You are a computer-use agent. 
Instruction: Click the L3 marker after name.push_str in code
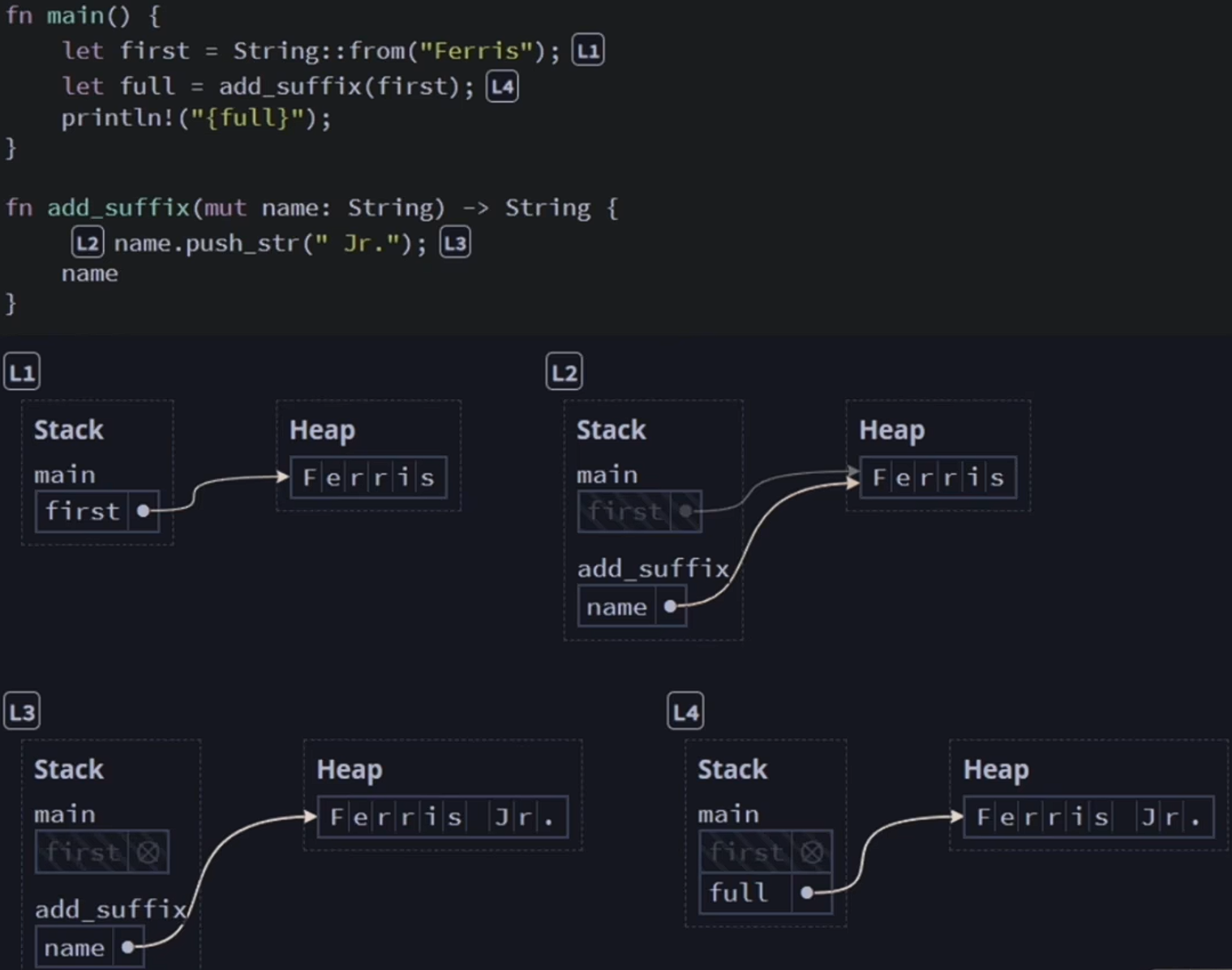[455, 243]
